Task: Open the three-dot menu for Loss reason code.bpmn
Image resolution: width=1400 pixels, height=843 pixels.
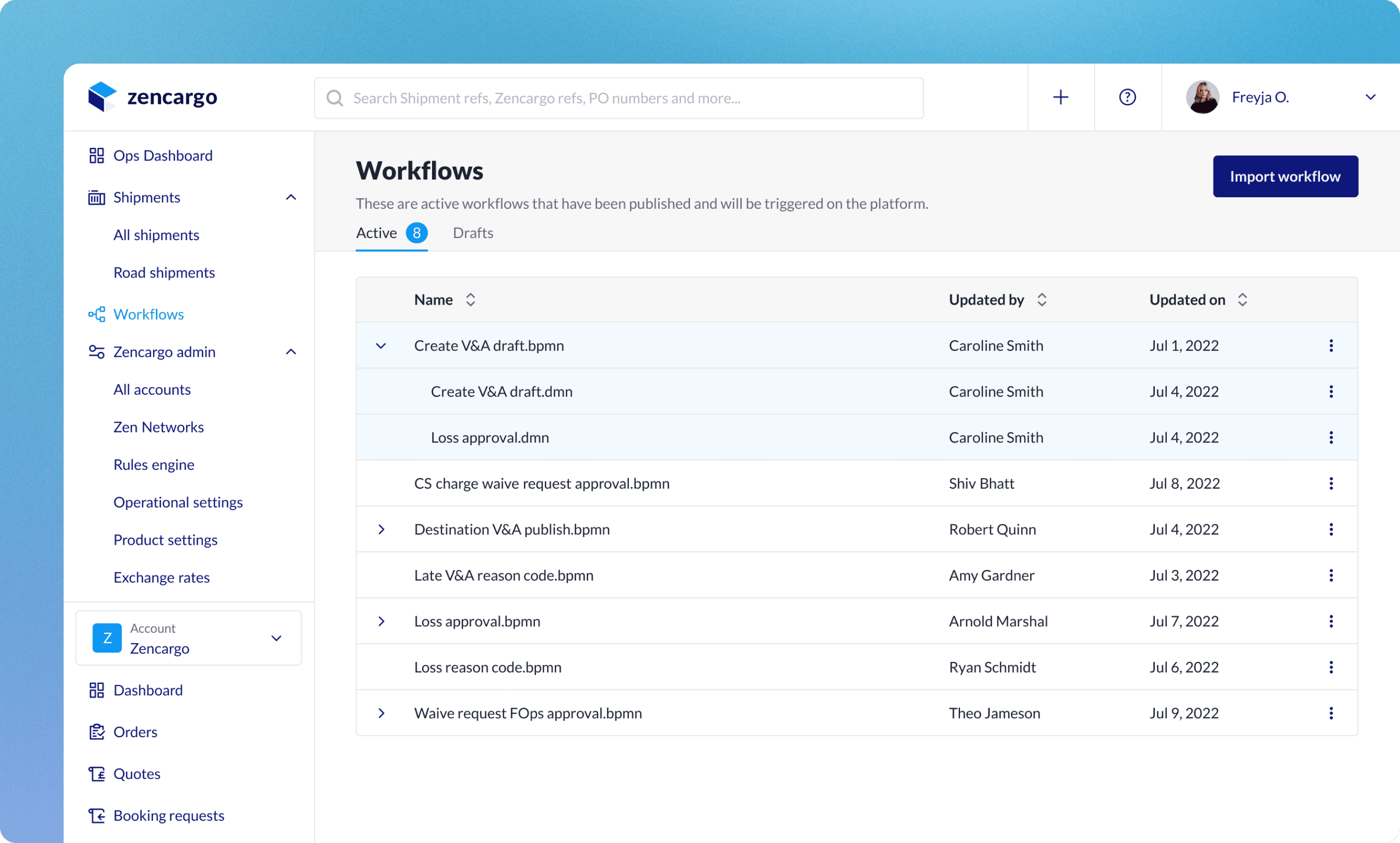Action: tap(1331, 667)
